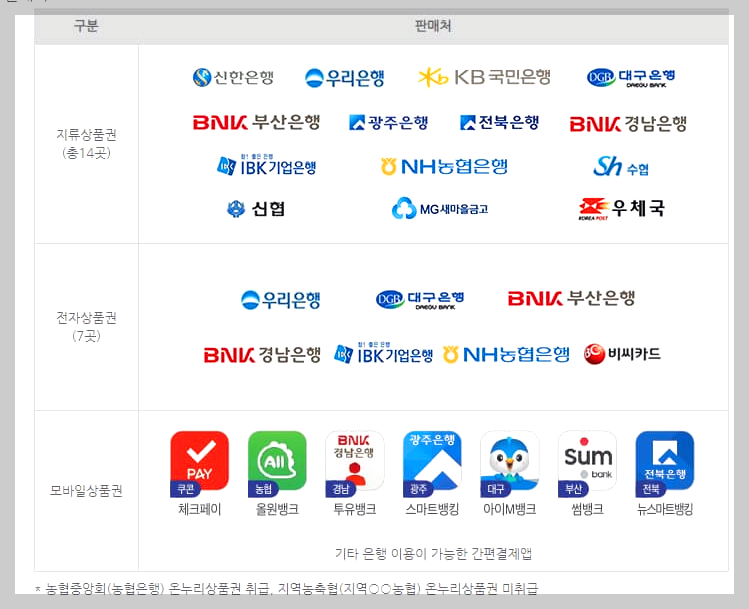Click the 구분 column header
This screenshot has width=749, height=609.
coord(86,26)
